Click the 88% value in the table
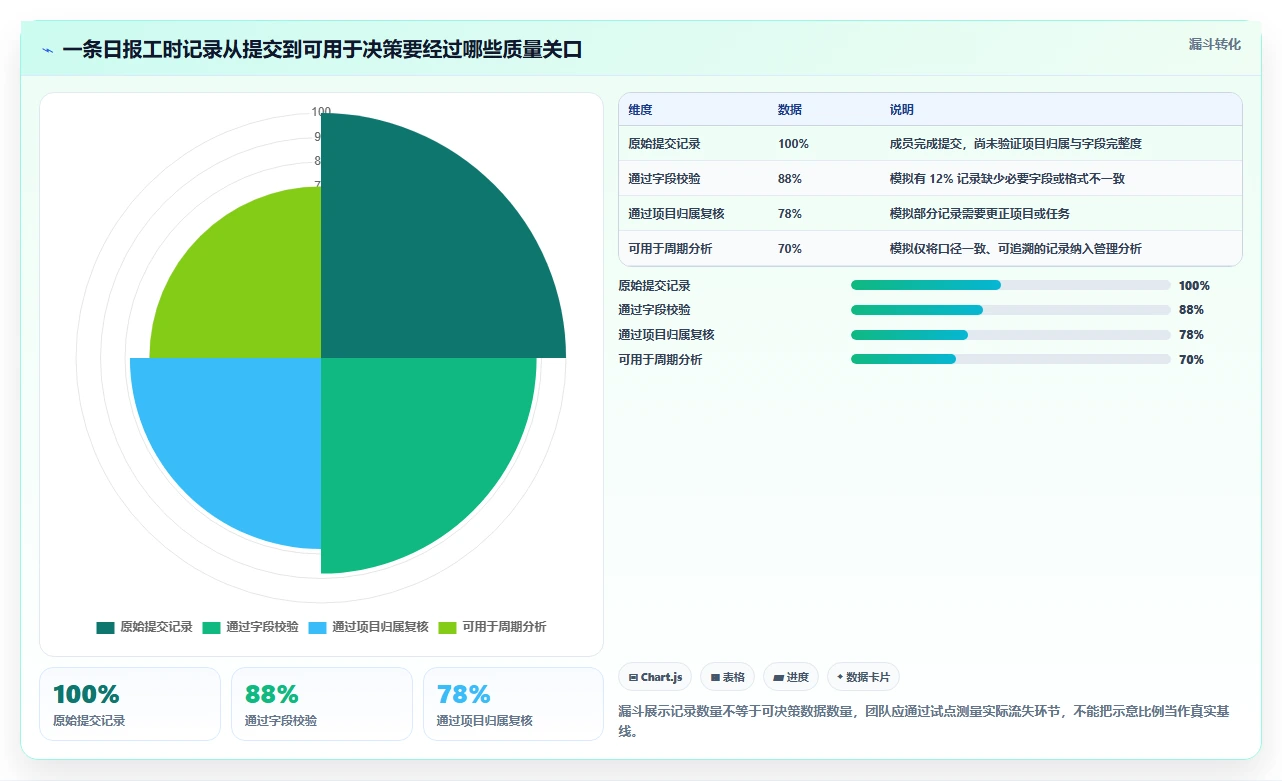Viewport: 1282px width, 781px height. pyautogui.click(x=790, y=179)
